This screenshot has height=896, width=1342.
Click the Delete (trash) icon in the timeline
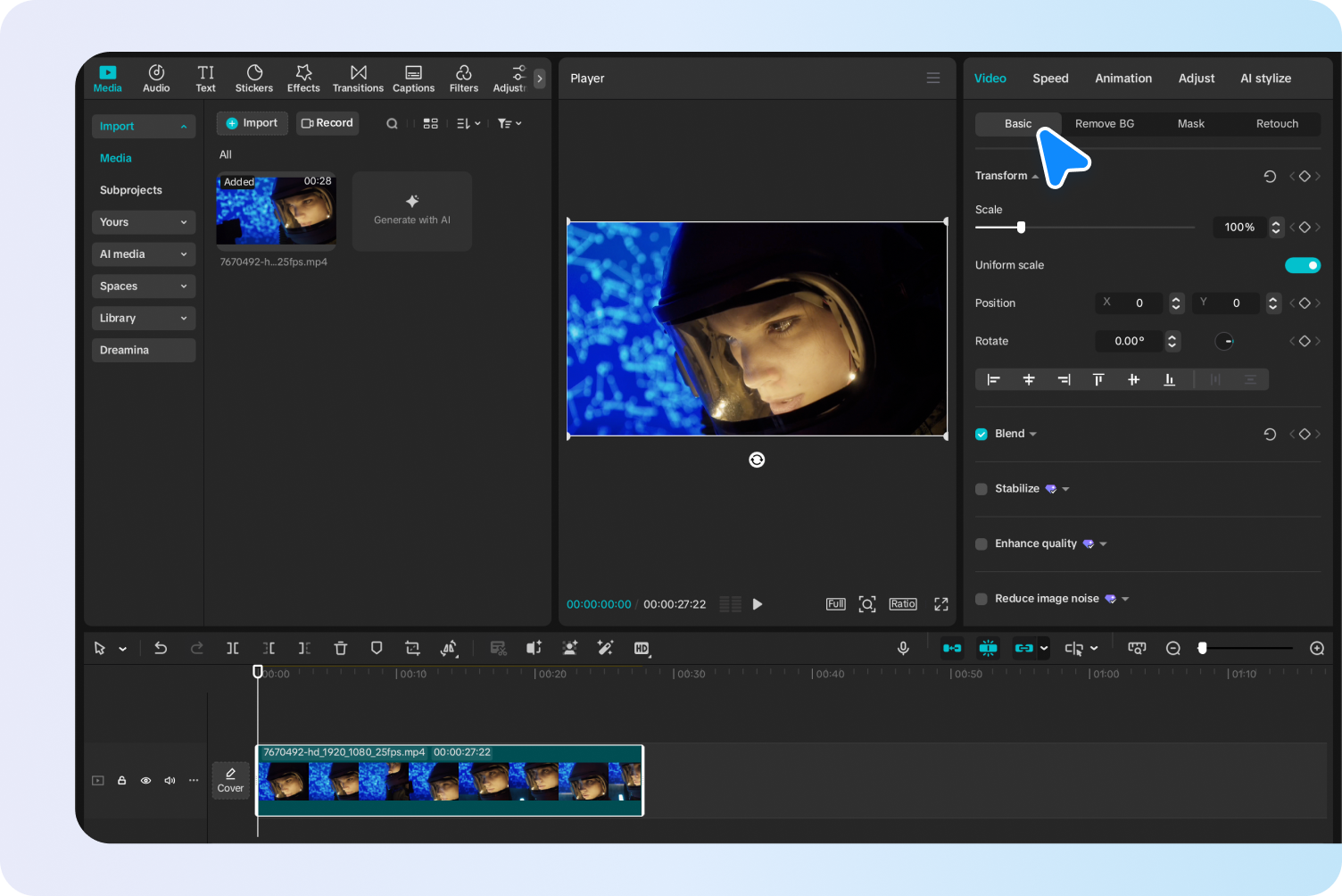tap(340, 648)
